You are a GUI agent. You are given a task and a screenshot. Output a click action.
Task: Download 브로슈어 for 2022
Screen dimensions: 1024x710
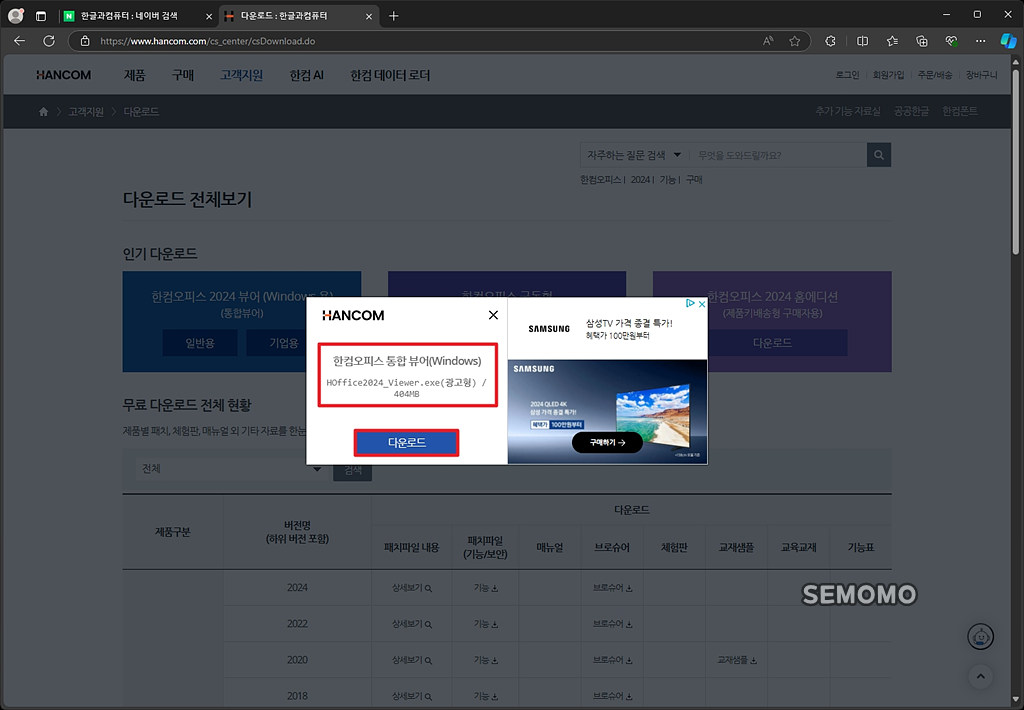pos(612,624)
